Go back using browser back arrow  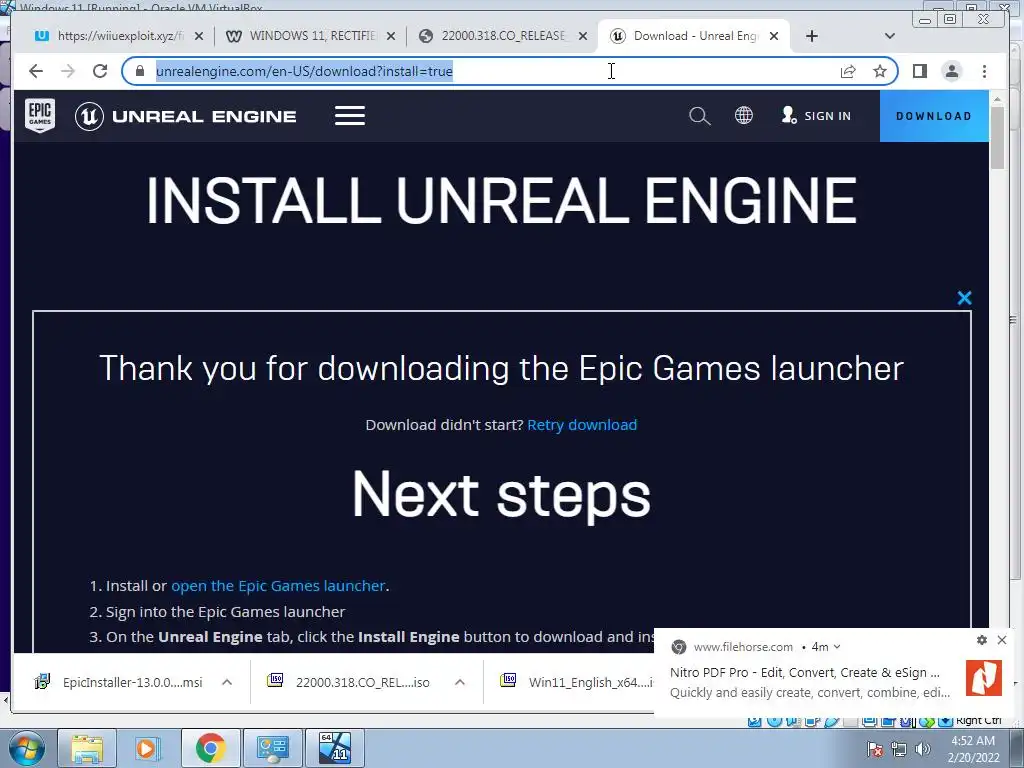pos(36,71)
